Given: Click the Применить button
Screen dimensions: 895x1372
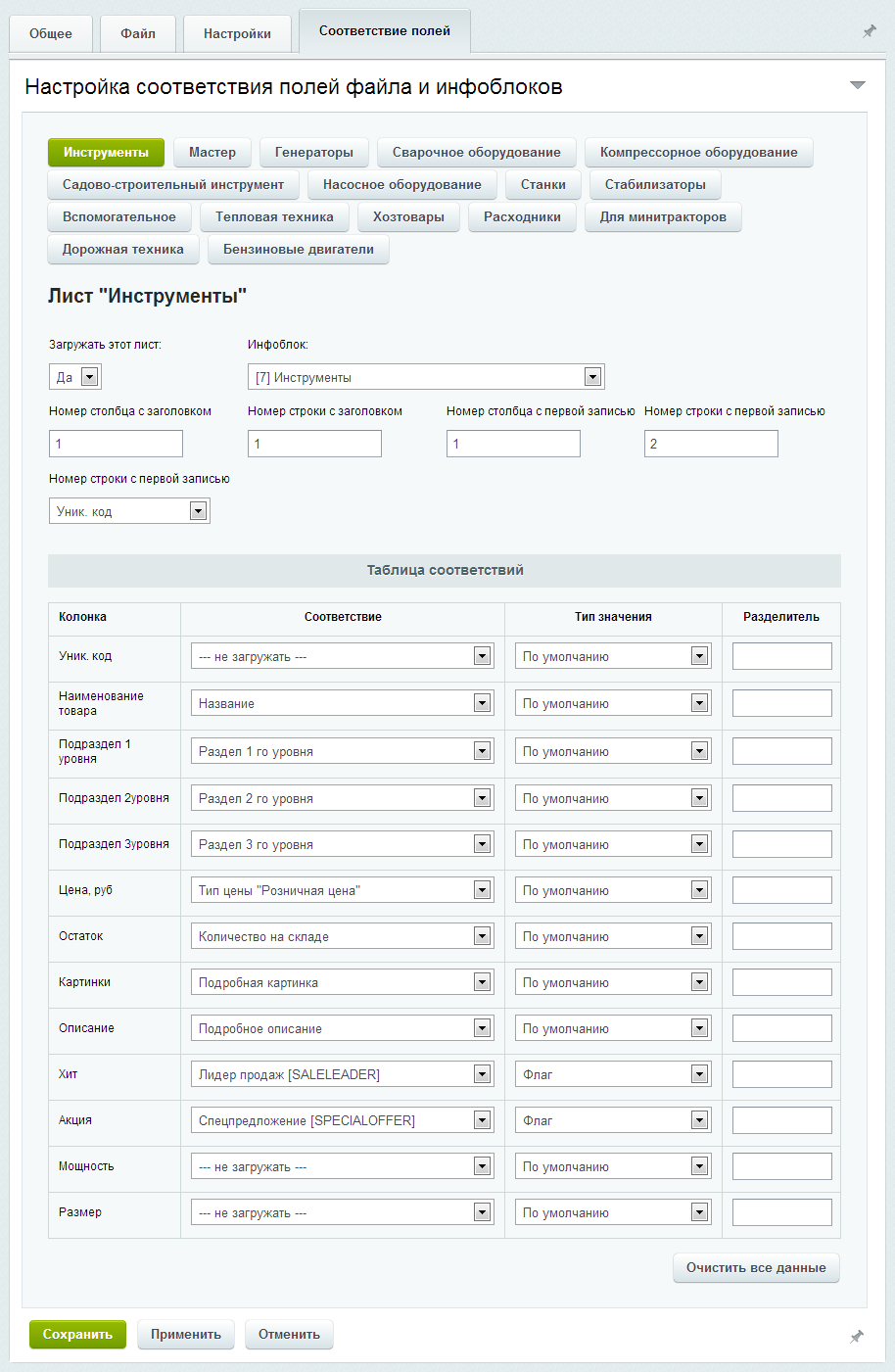Looking at the screenshot, I should point(185,1335).
